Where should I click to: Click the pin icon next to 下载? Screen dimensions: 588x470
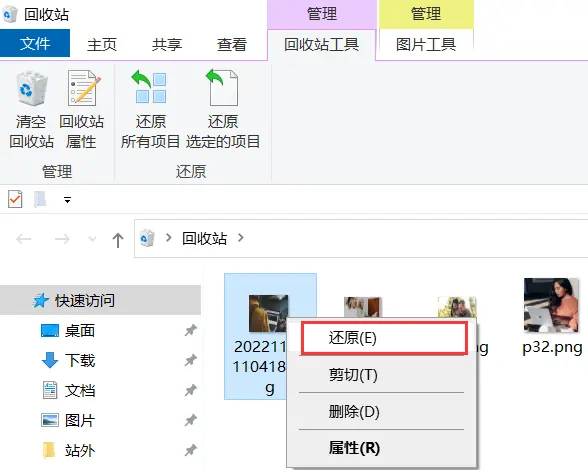(x=190, y=360)
